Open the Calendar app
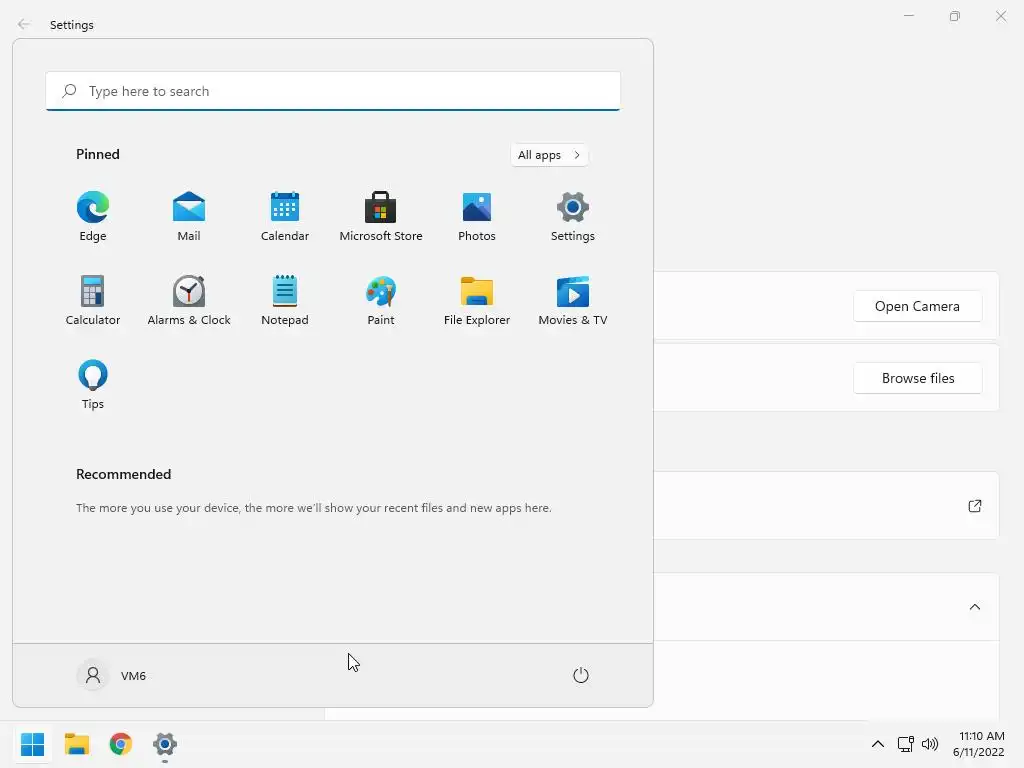 [x=285, y=217]
